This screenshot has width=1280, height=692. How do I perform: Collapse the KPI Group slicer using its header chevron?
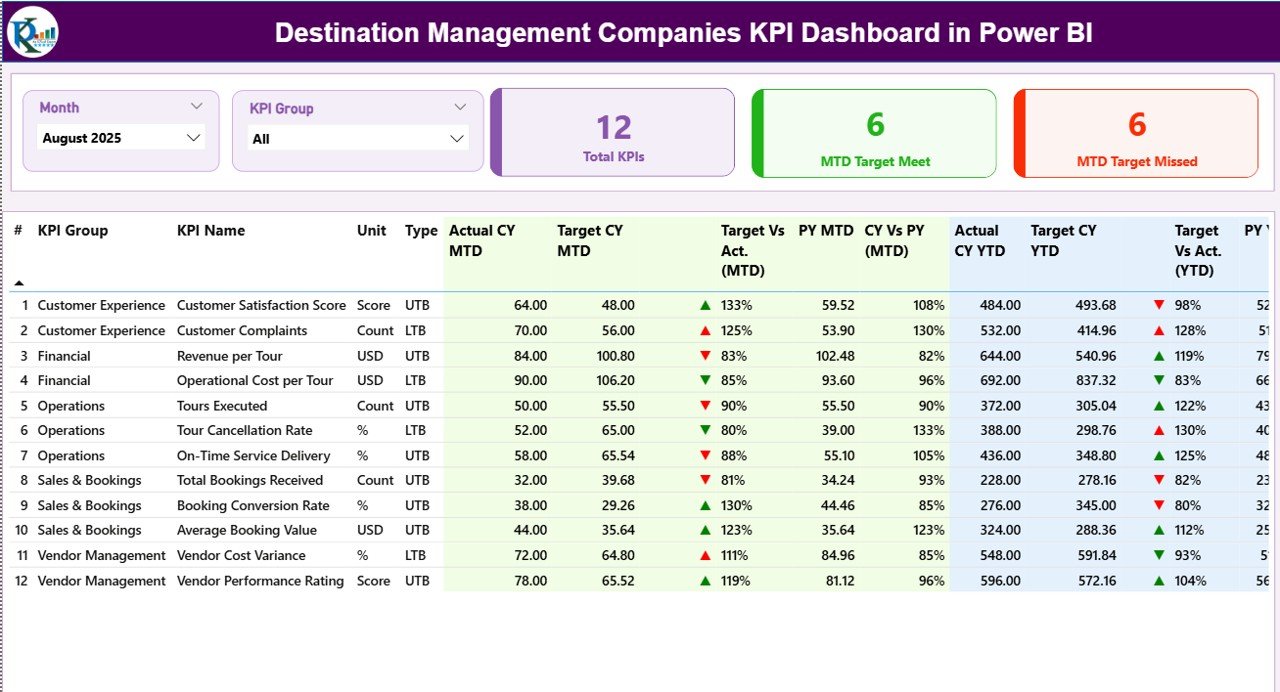click(460, 106)
